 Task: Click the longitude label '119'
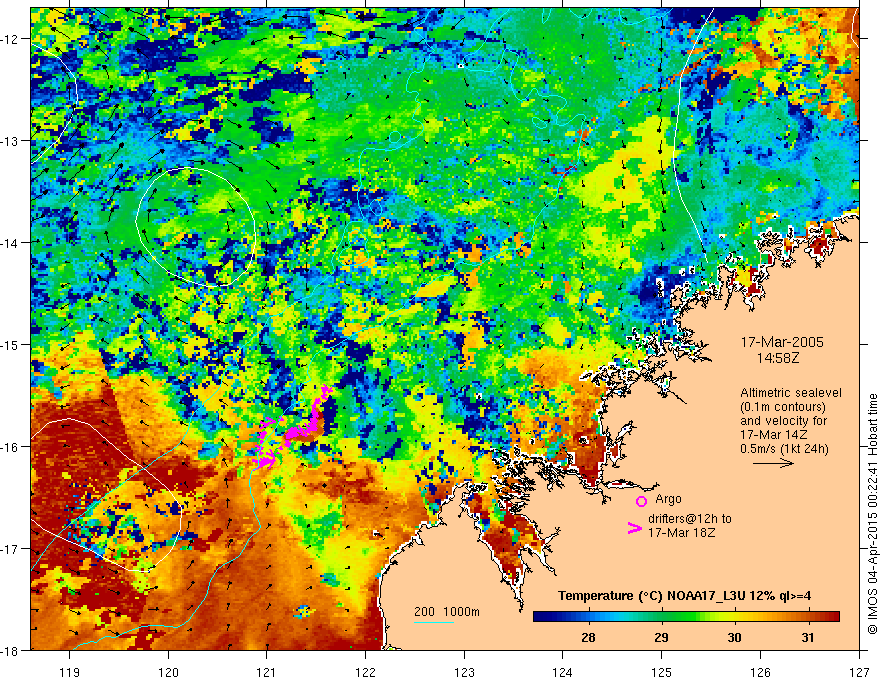(70, 672)
